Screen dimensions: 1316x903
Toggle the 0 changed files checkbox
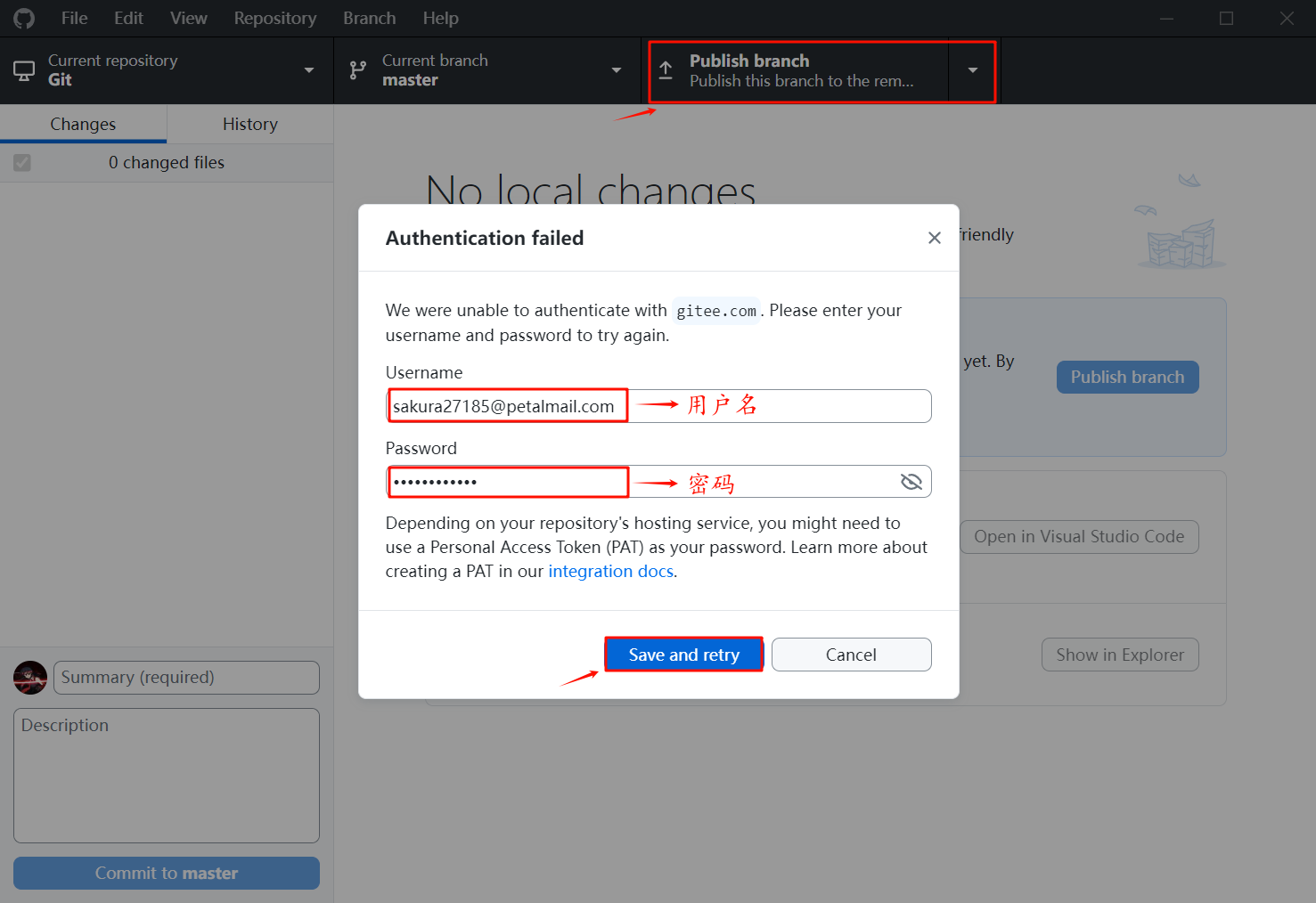(22, 163)
